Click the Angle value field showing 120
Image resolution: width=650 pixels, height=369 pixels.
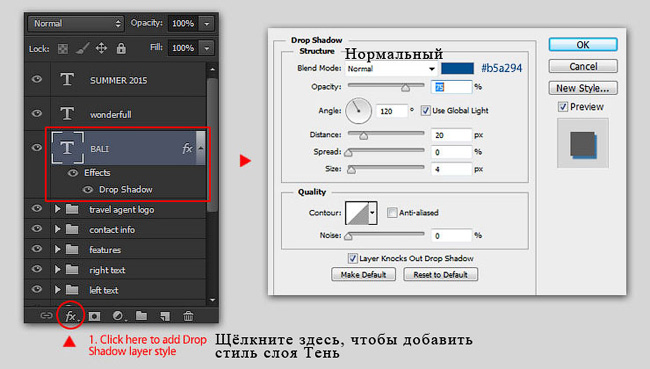coord(392,111)
